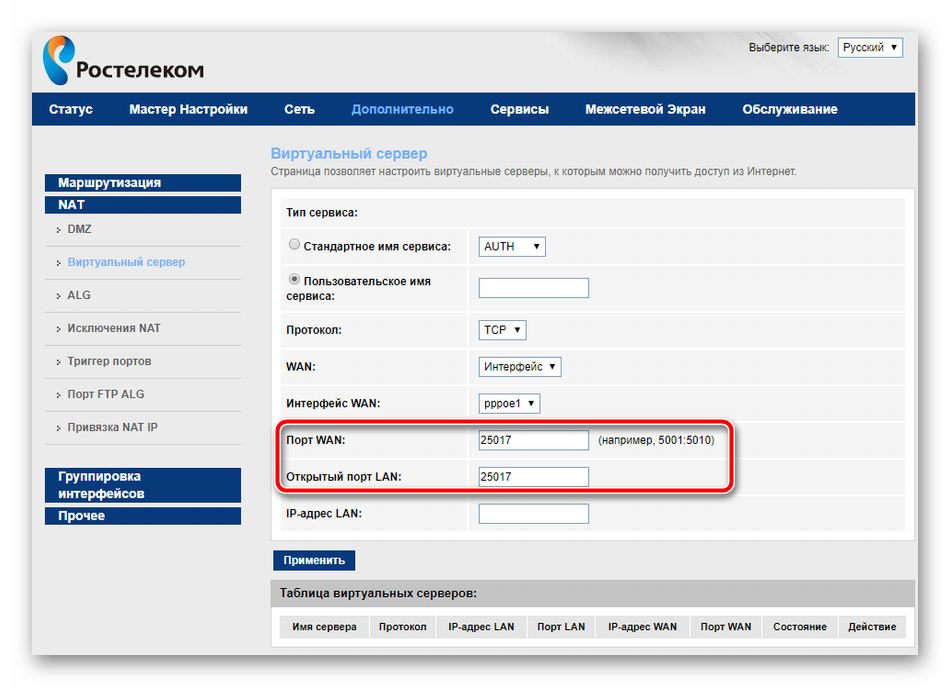Open the DMZ sidebar link
This screenshot has height=687, width=950.
point(79,229)
